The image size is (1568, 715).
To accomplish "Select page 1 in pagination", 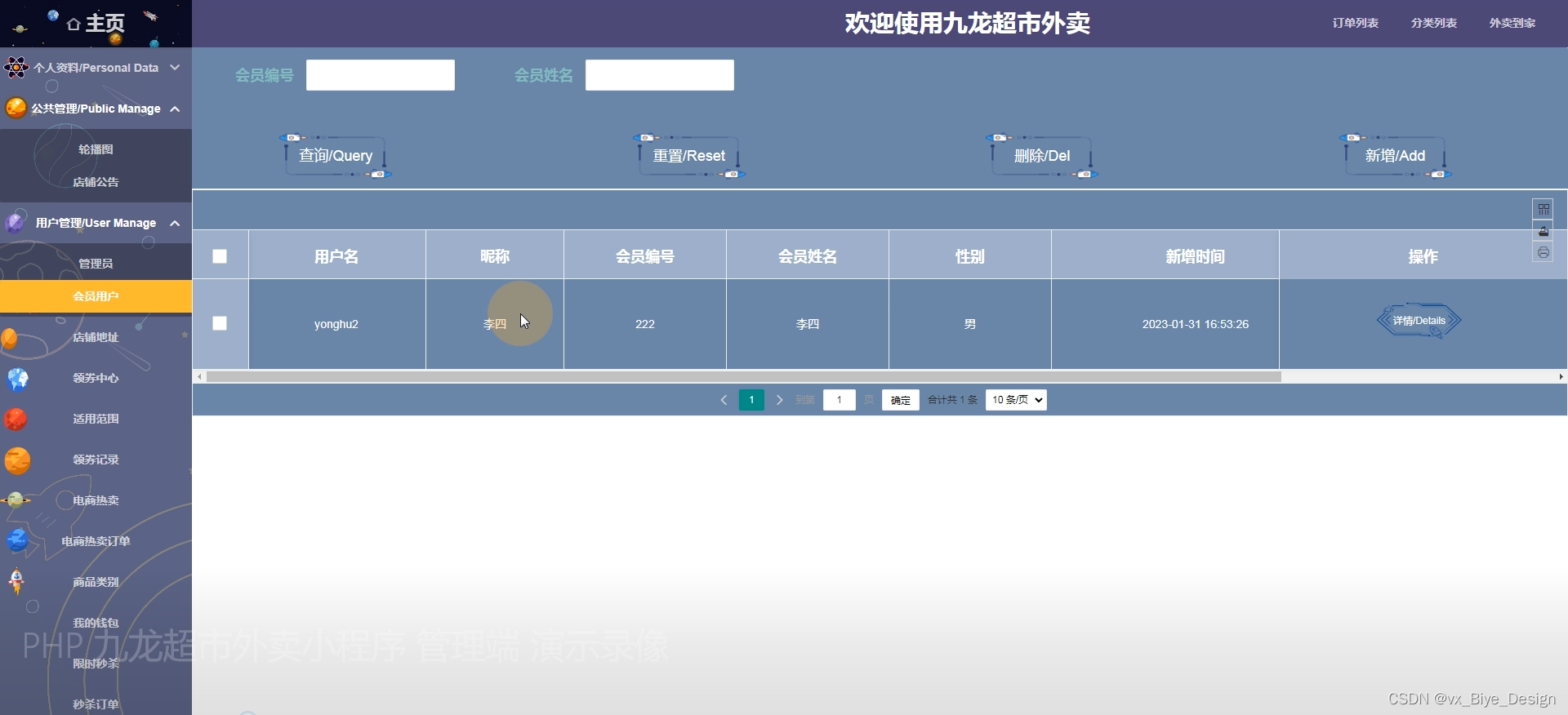I will click(x=751, y=400).
